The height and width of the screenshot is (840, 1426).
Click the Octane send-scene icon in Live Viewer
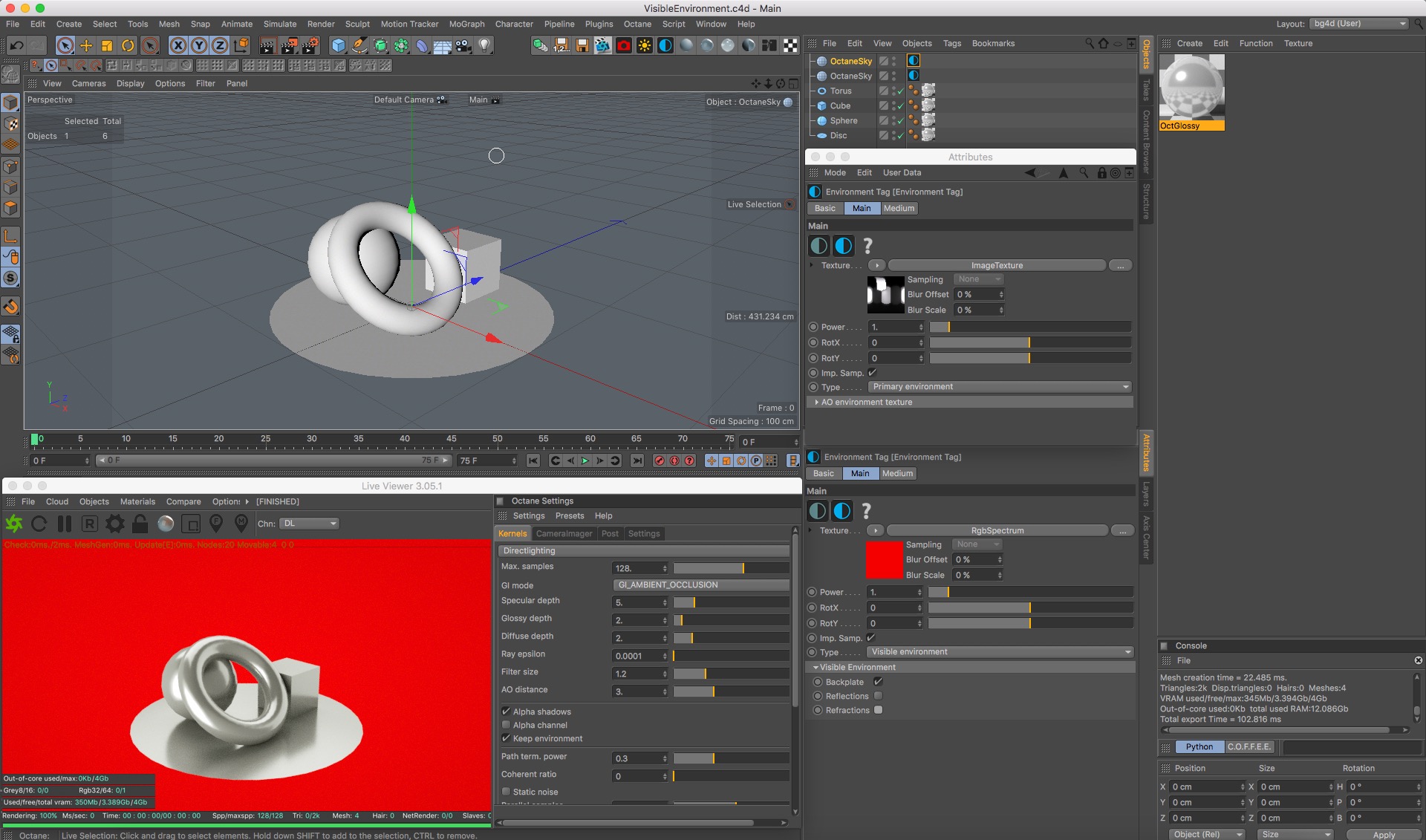pyautogui.click(x=14, y=524)
